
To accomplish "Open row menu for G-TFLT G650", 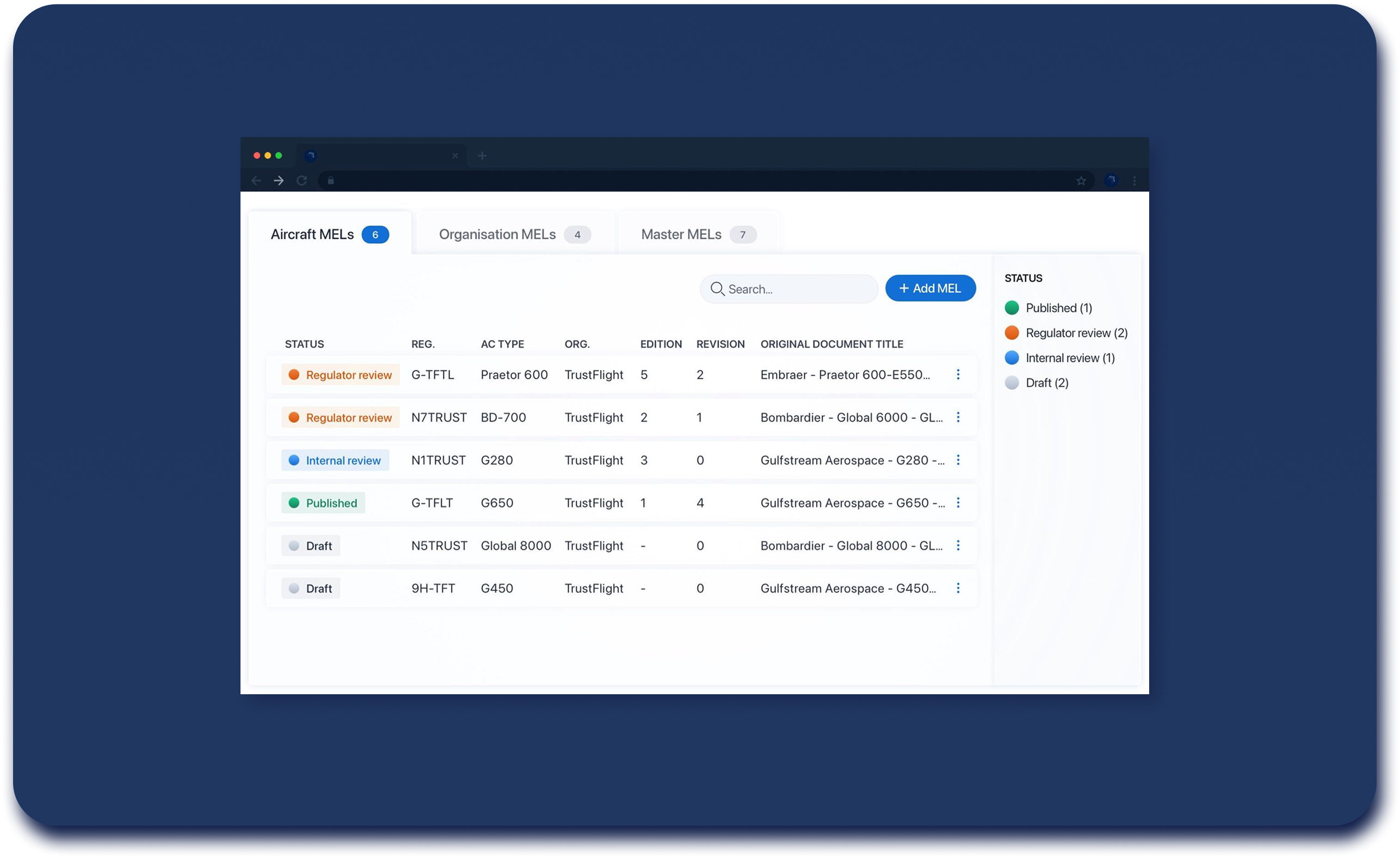I will [x=958, y=502].
